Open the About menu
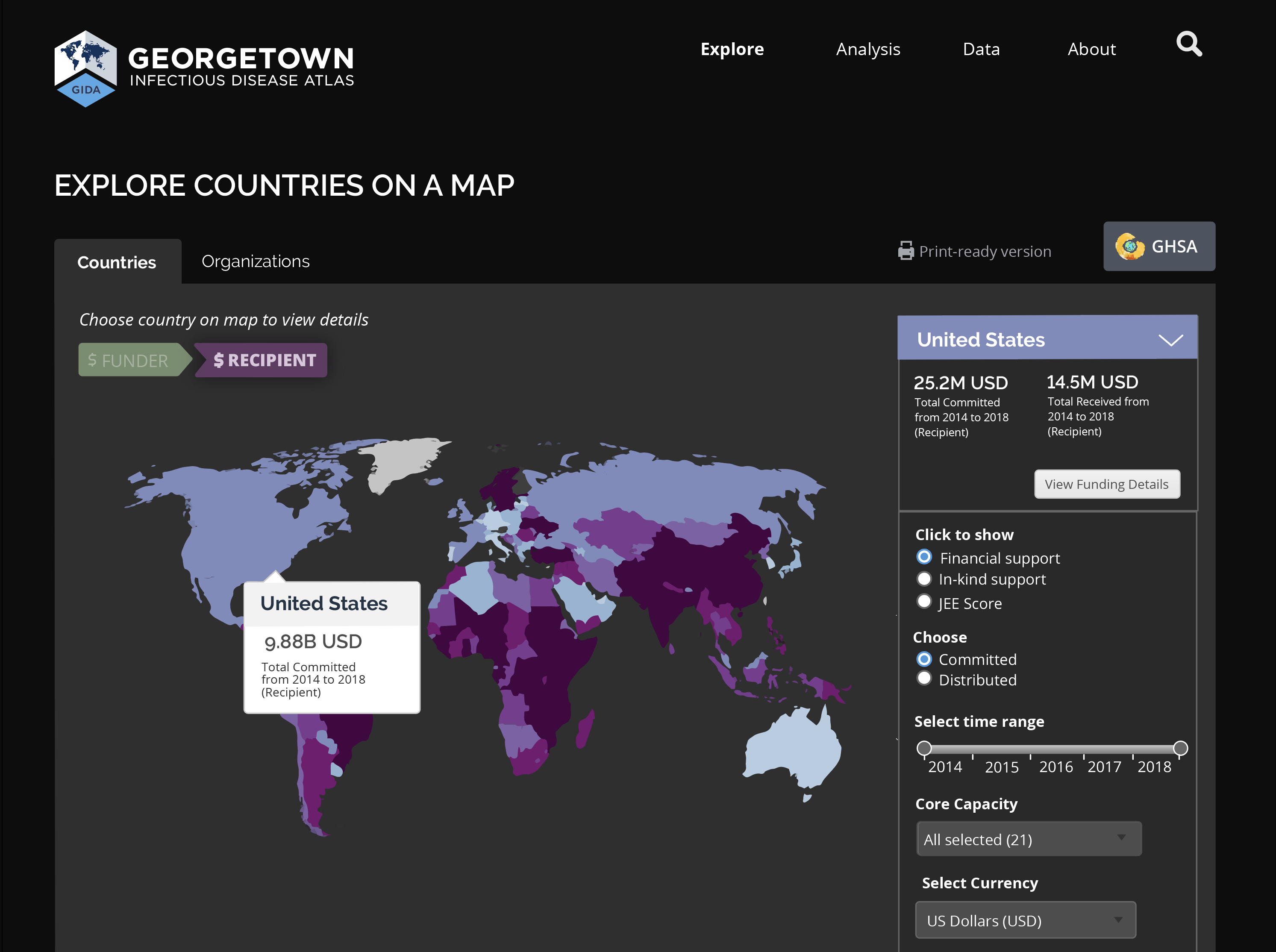Screen dimensions: 1276x952 (1091, 49)
